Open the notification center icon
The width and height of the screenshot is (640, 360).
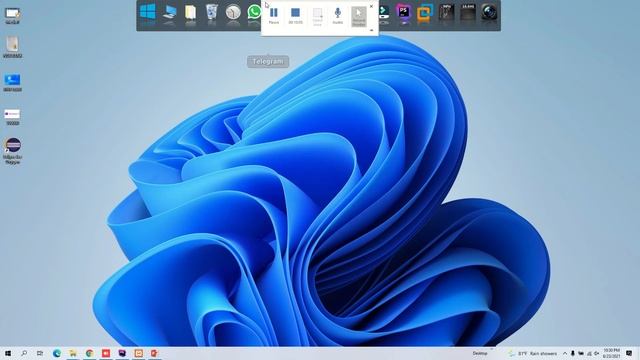pyautogui.click(x=629, y=353)
